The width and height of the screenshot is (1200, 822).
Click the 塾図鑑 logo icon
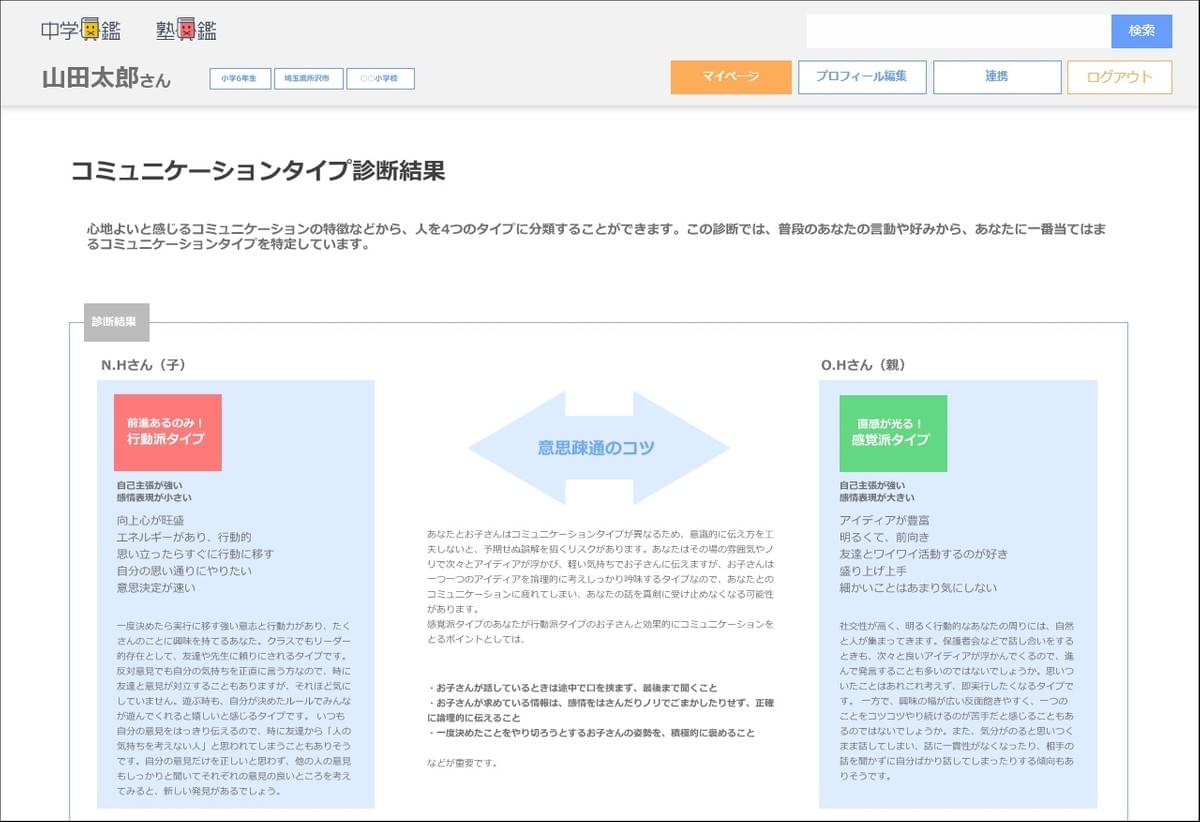pyautogui.click(x=186, y=30)
